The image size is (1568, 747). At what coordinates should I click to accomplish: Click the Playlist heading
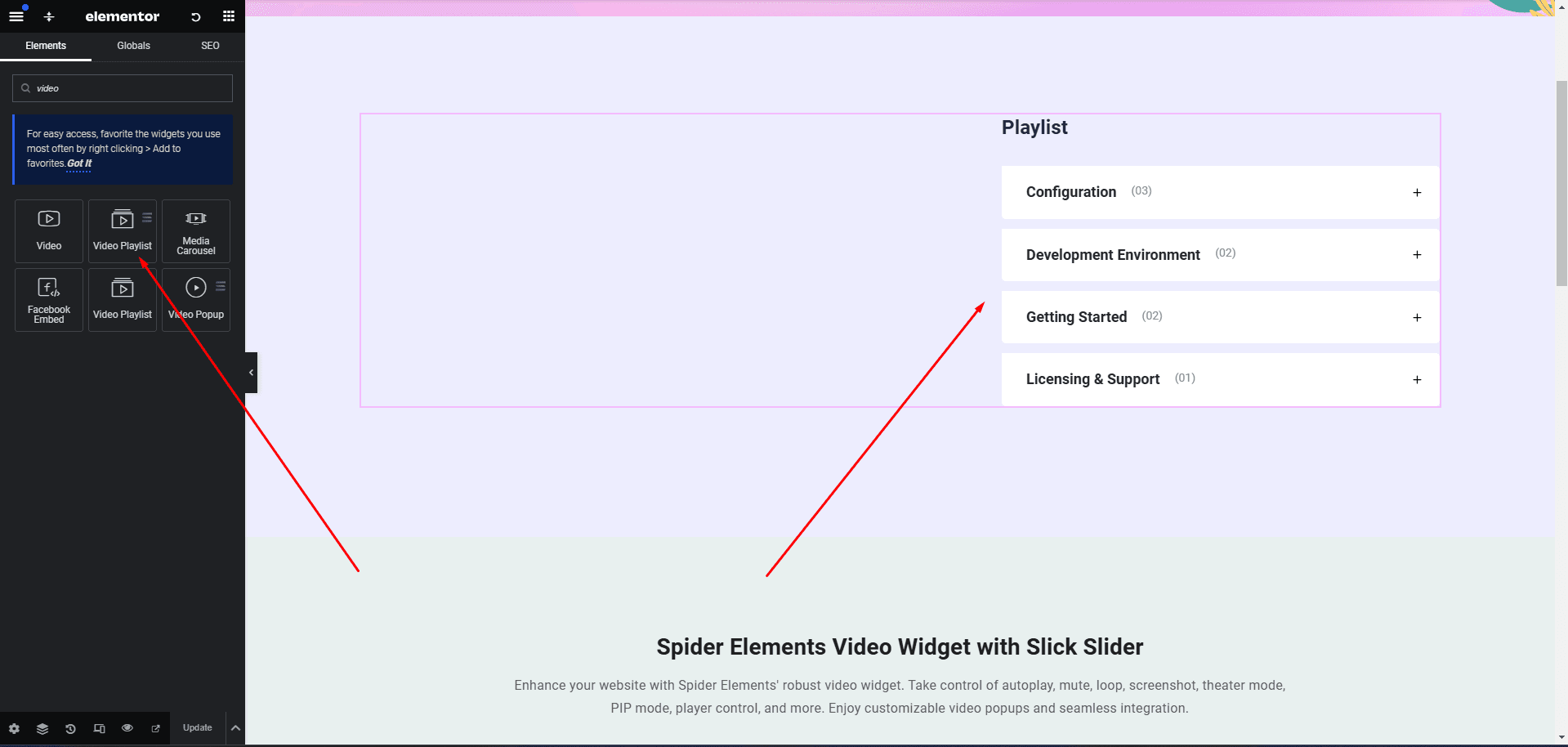coord(1034,127)
